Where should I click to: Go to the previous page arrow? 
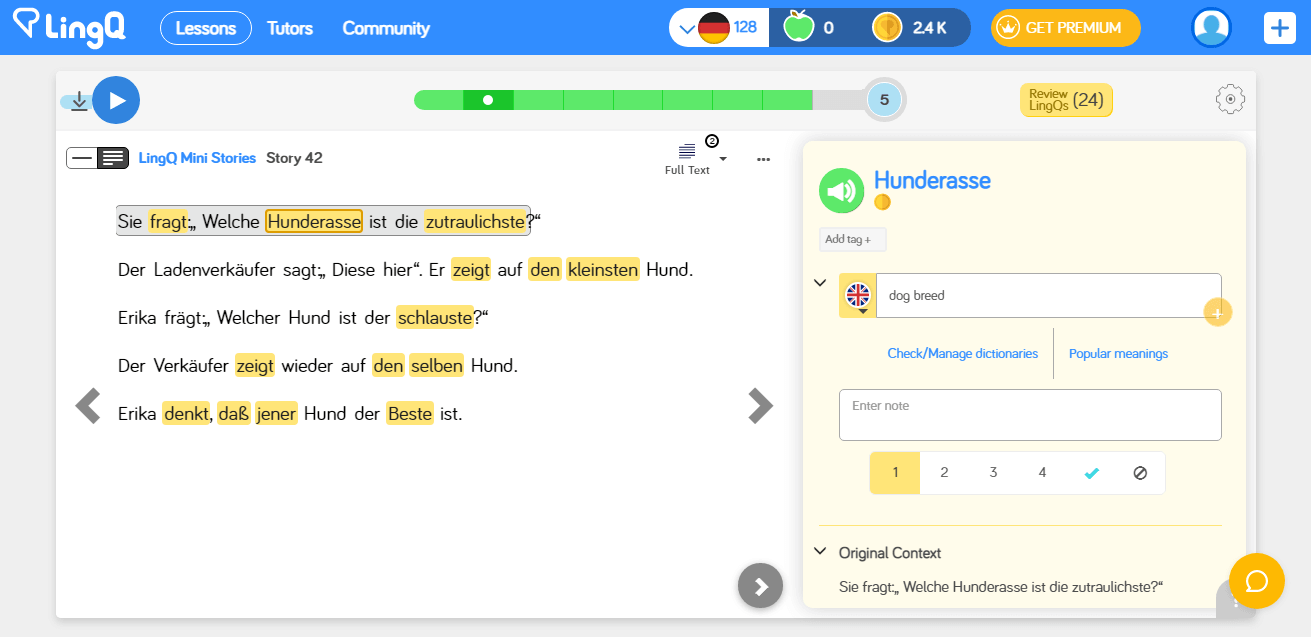[88, 406]
